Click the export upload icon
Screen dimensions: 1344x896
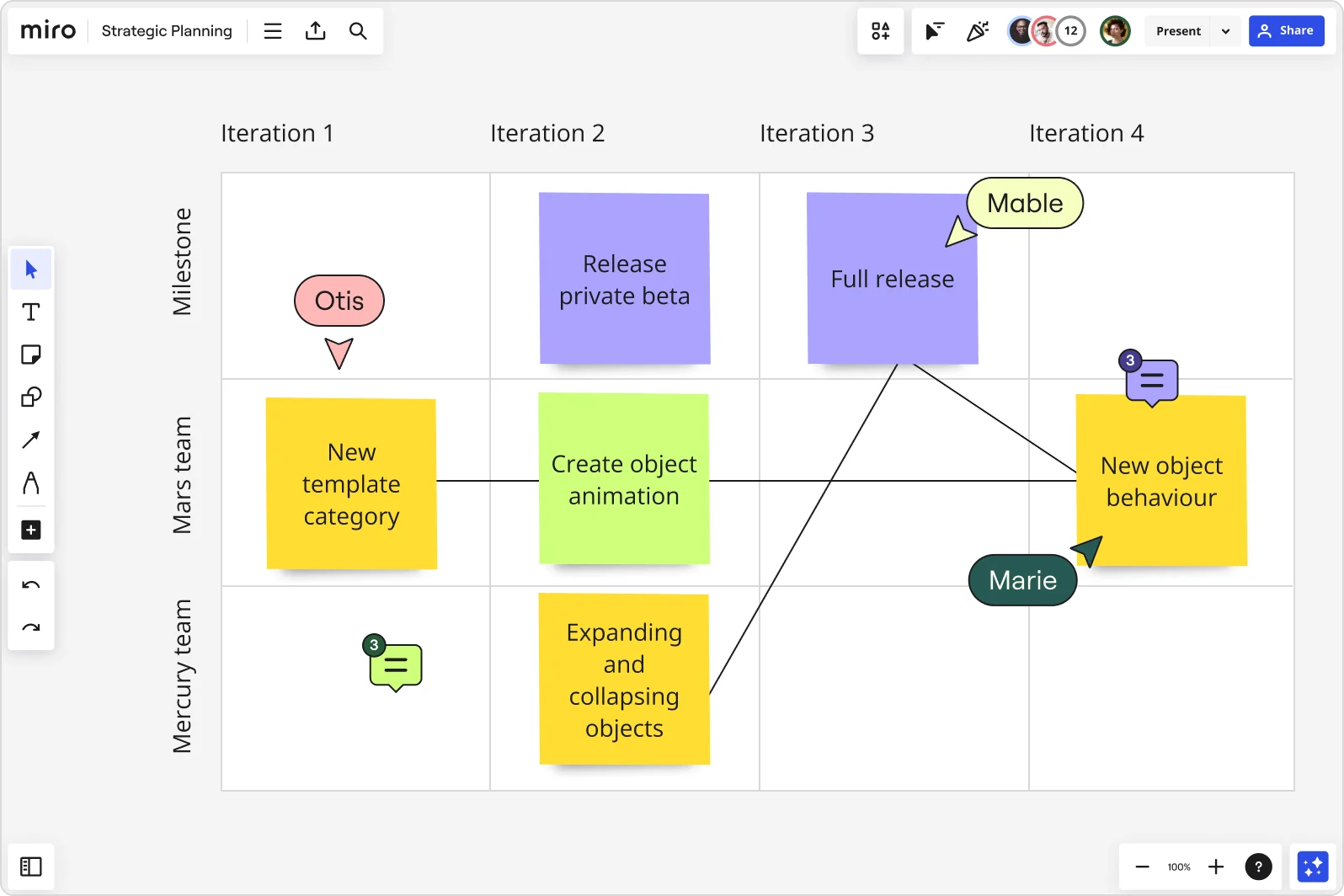pos(316,31)
